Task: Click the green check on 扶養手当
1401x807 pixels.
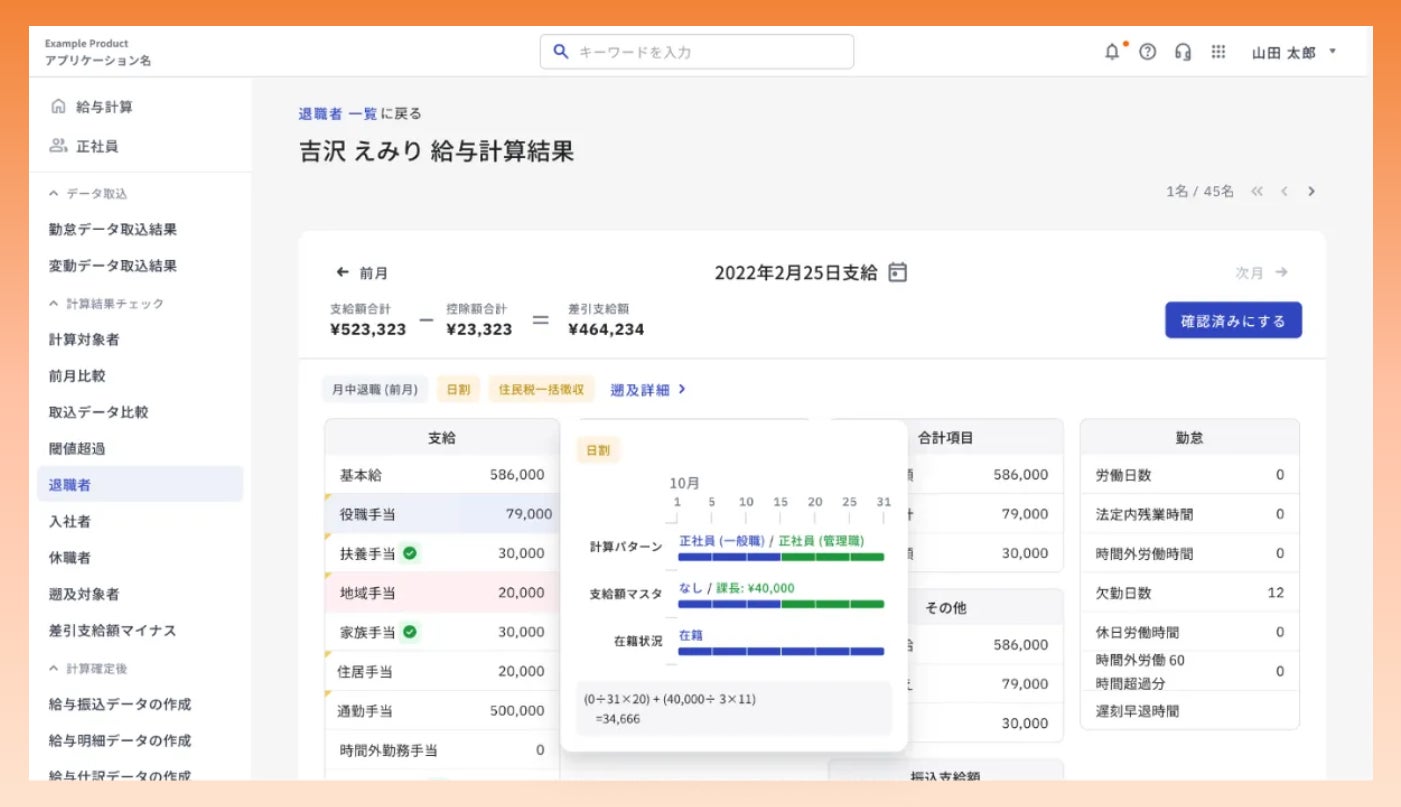Action: click(410, 553)
